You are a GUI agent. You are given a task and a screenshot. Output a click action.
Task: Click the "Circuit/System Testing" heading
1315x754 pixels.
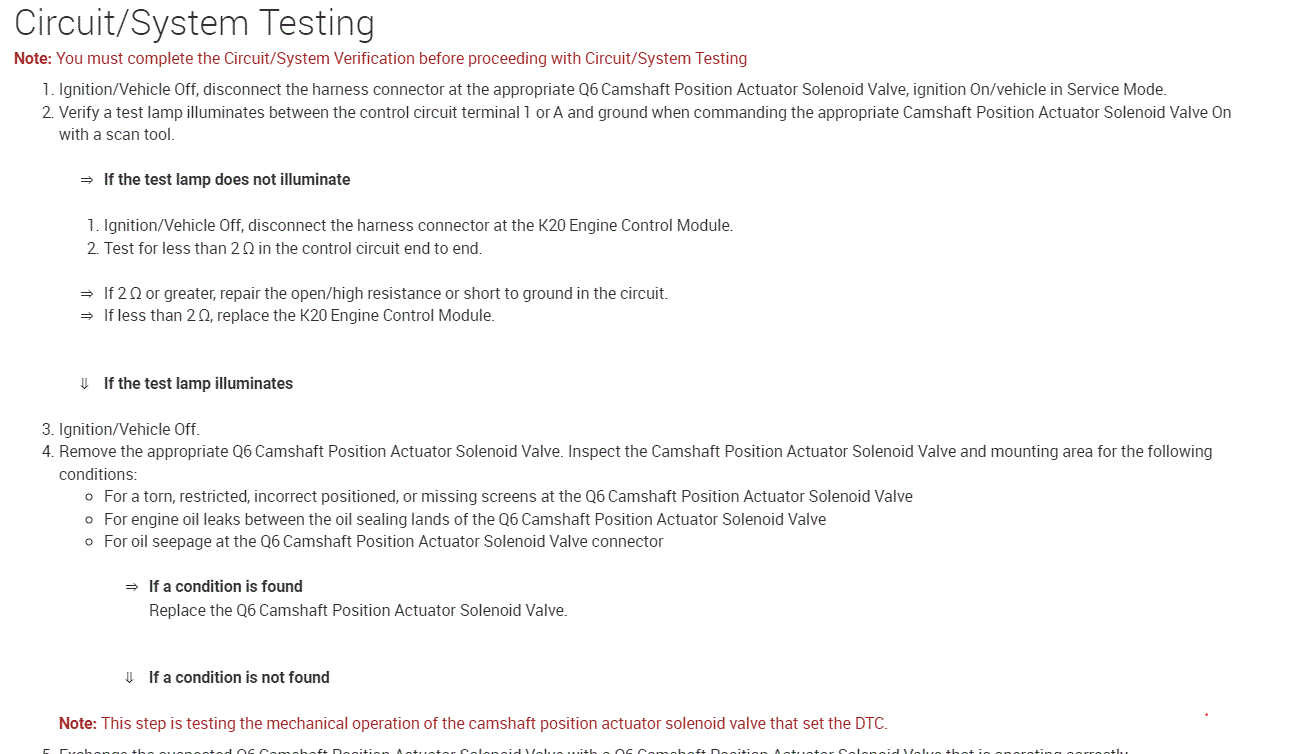tap(194, 23)
